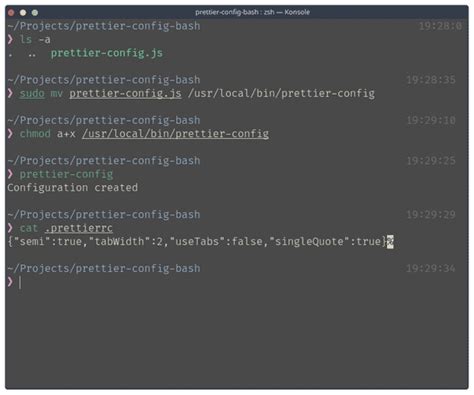Click the prompt chevron before 'ls -a'
The width and height of the screenshot is (474, 395).
[x=10, y=39]
